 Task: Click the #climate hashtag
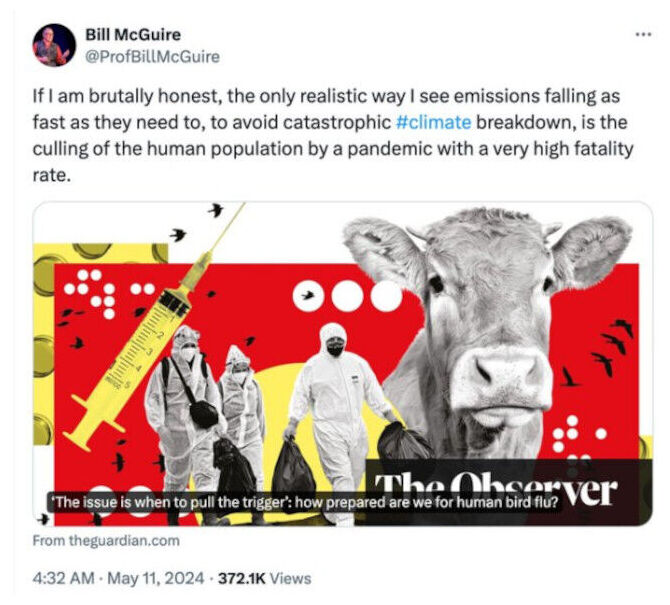434,123
